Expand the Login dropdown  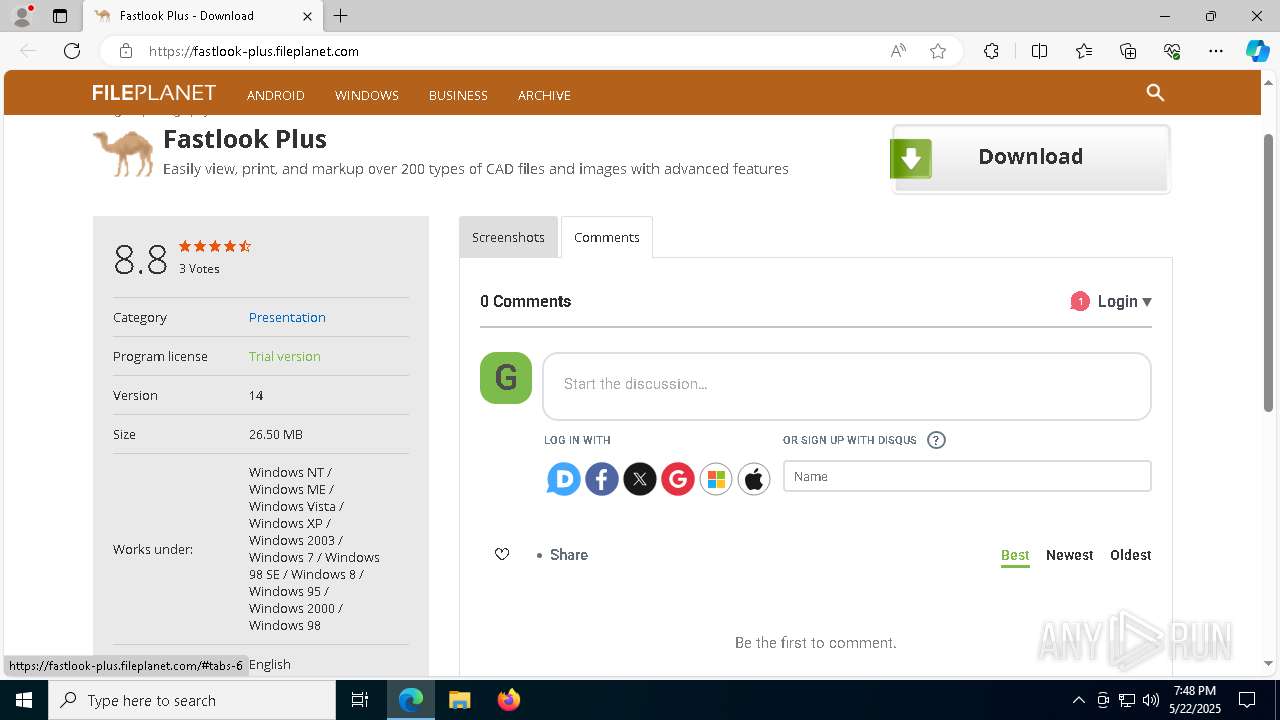tap(1124, 301)
